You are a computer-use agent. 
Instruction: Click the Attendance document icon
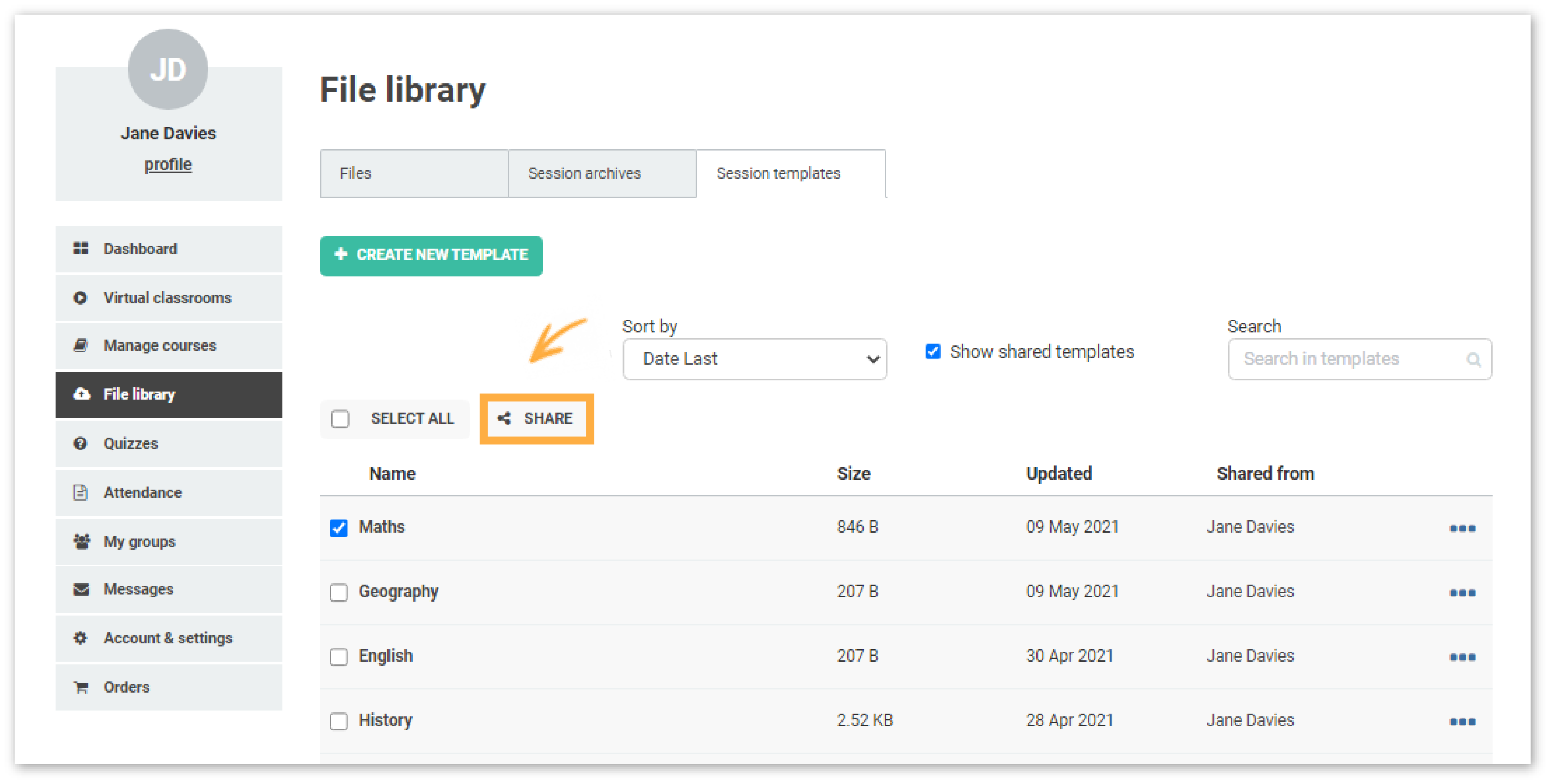[x=80, y=492]
